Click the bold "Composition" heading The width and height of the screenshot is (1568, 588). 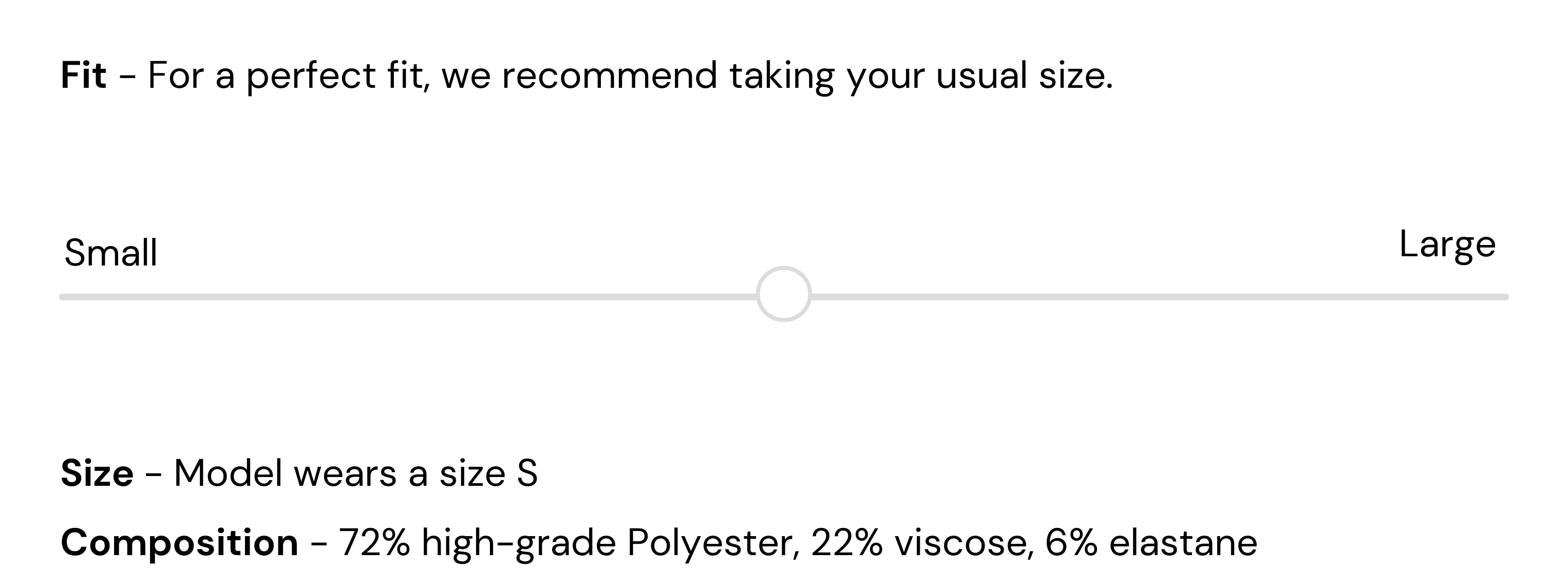click(x=180, y=542)
